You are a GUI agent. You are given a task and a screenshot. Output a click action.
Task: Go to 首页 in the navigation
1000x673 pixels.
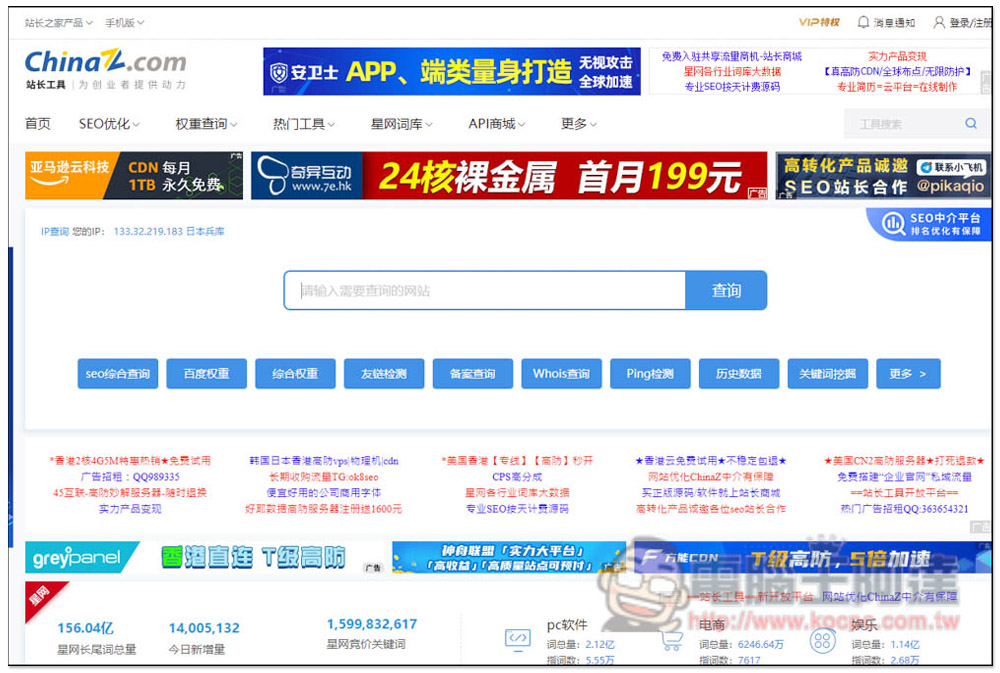[x=38, y=124]
